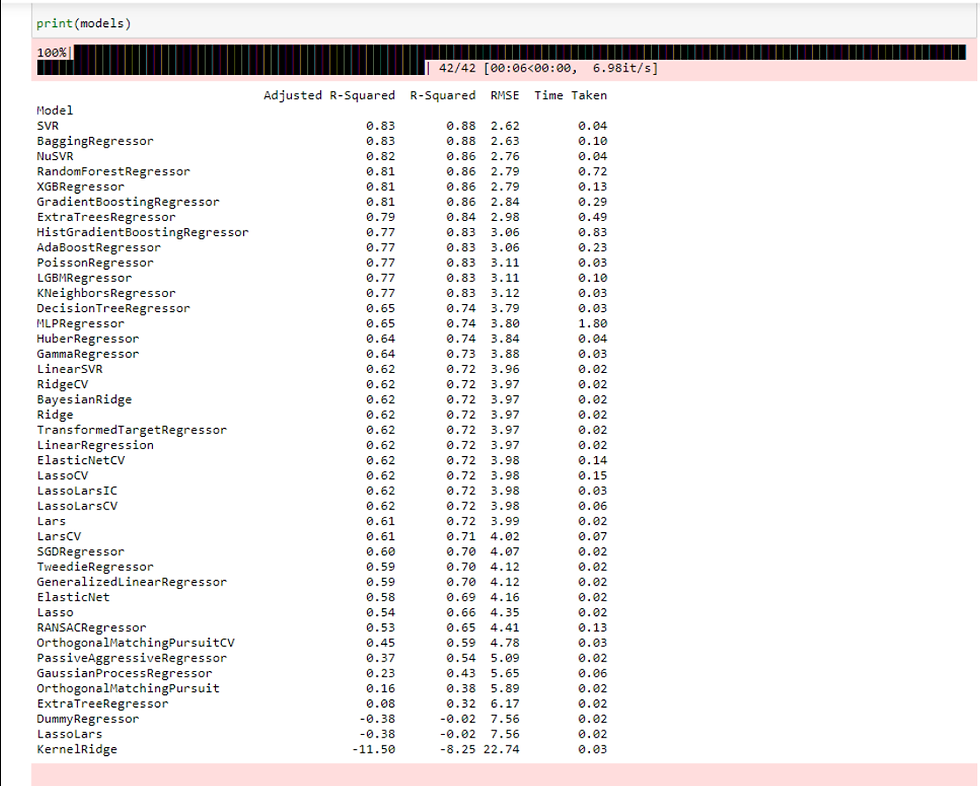Image resolution: width=980 pixels, height=786 pixels.
Task: Select the RidgeCV row name
Action: coord(62,384)
